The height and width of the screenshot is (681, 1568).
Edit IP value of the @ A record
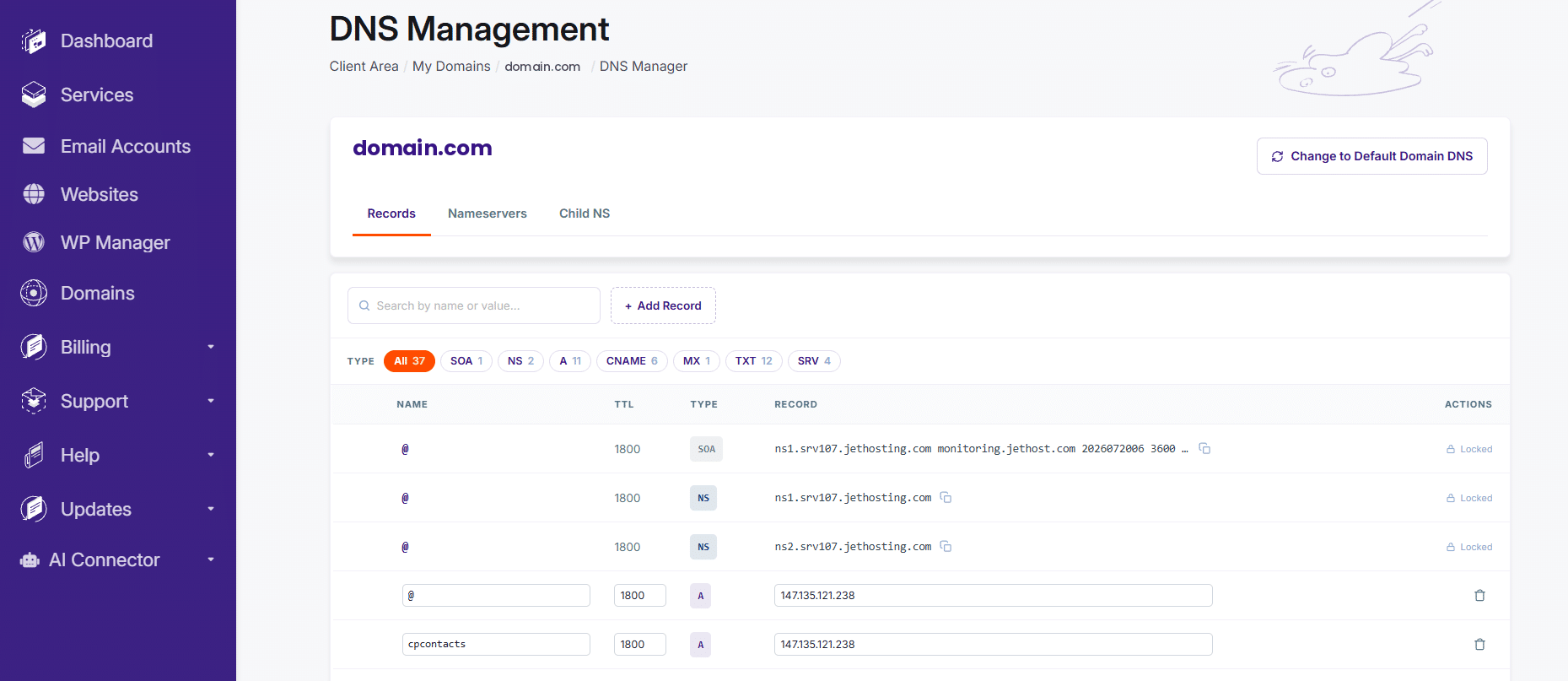click(x=994, y=595)
